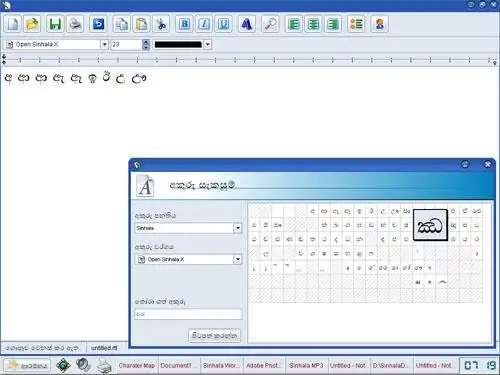The image size is (500, 375).
Task: Switch to the Sinhala Wor... taskbar item
Action: [x=222, y=366]
